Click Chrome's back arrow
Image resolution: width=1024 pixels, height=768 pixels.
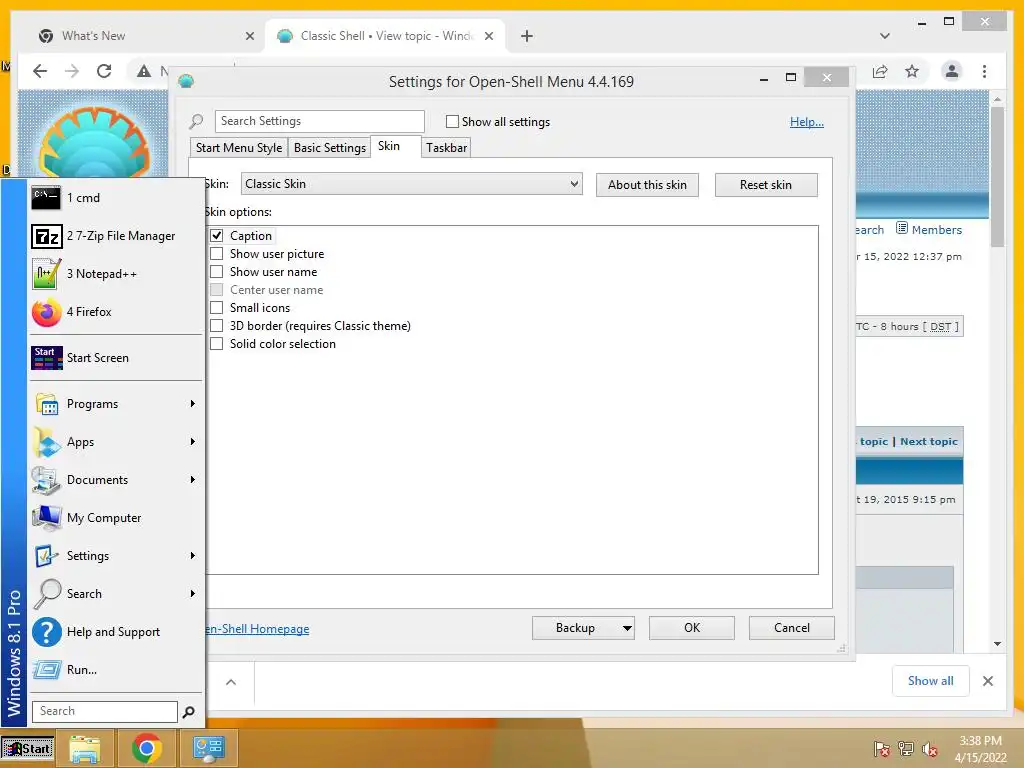[40, 71]
